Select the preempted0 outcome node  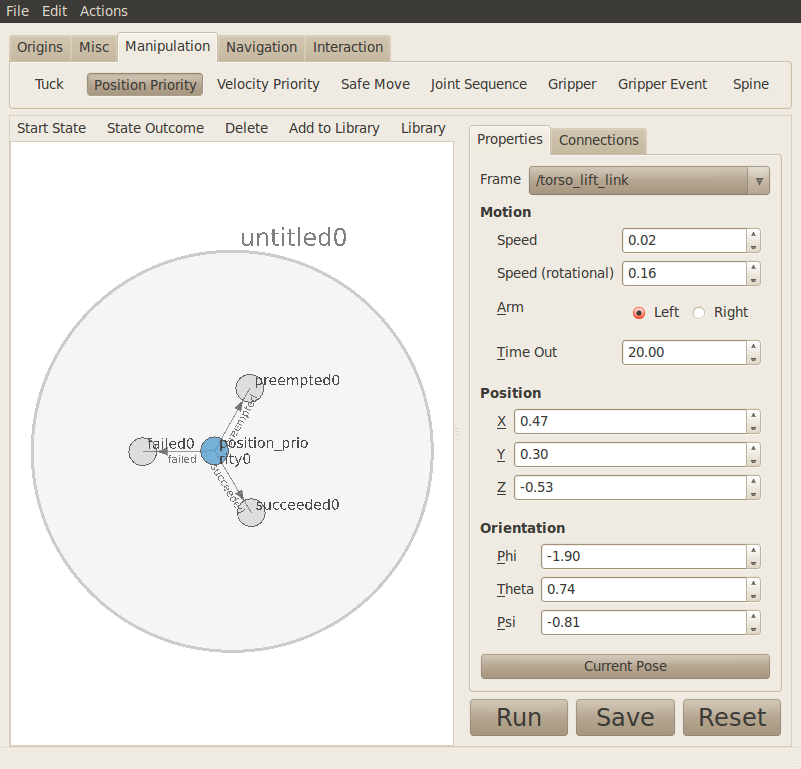click(249, 388)
